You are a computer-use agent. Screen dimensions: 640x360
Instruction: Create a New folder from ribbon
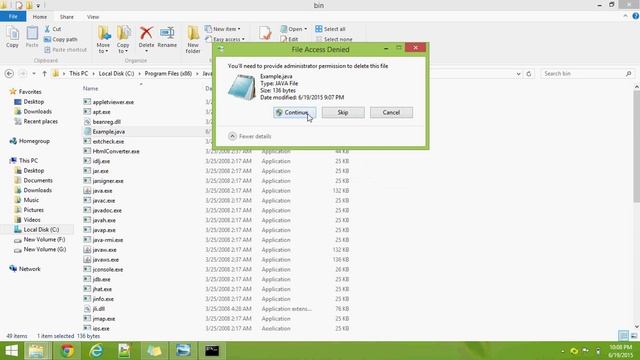click(x=193, y=40)
